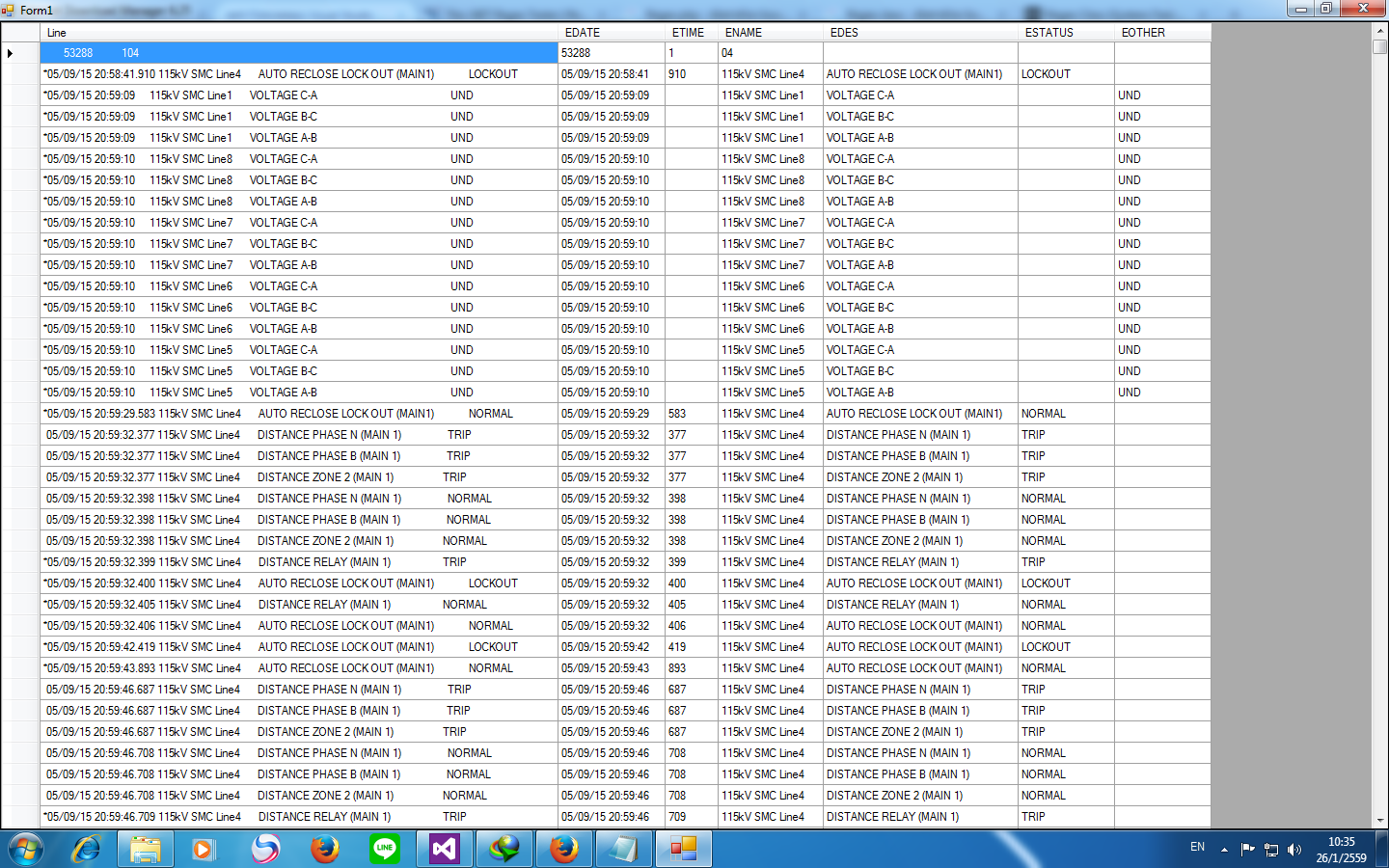
Task: Sort by the EDATE column header
Action: click(613, 33)
